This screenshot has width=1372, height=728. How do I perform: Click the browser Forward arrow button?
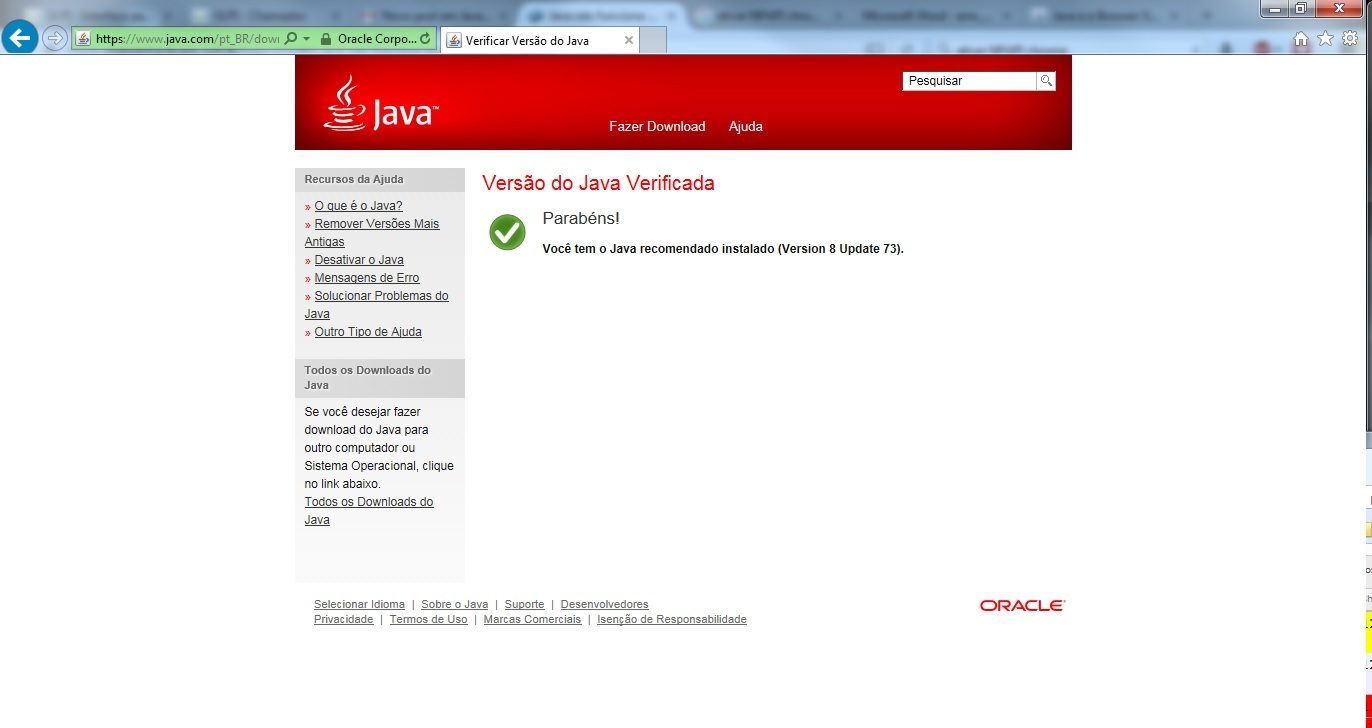pyautogui.click(x=55, y=39)
